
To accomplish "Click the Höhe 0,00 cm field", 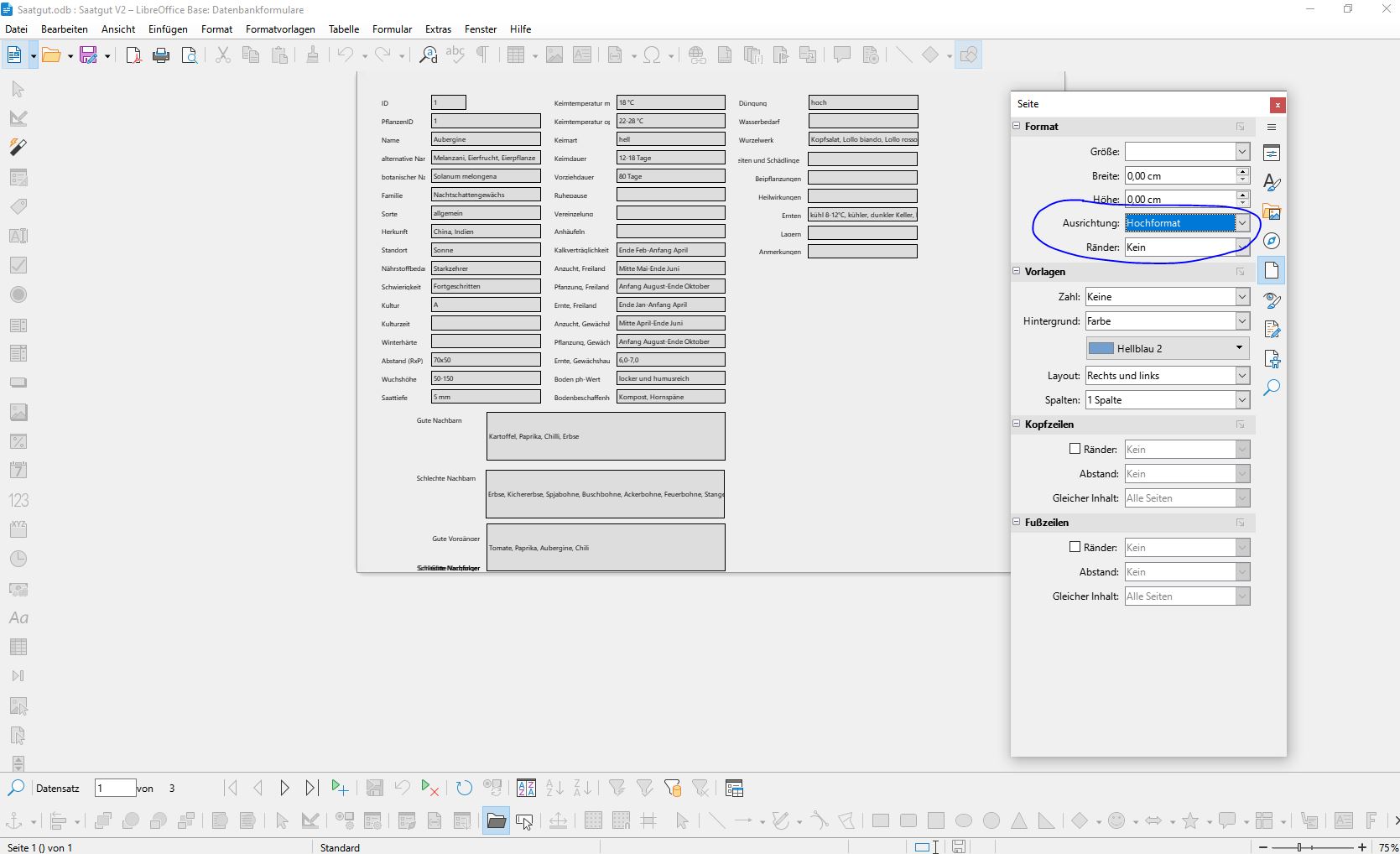I will tap(1180, 199).
